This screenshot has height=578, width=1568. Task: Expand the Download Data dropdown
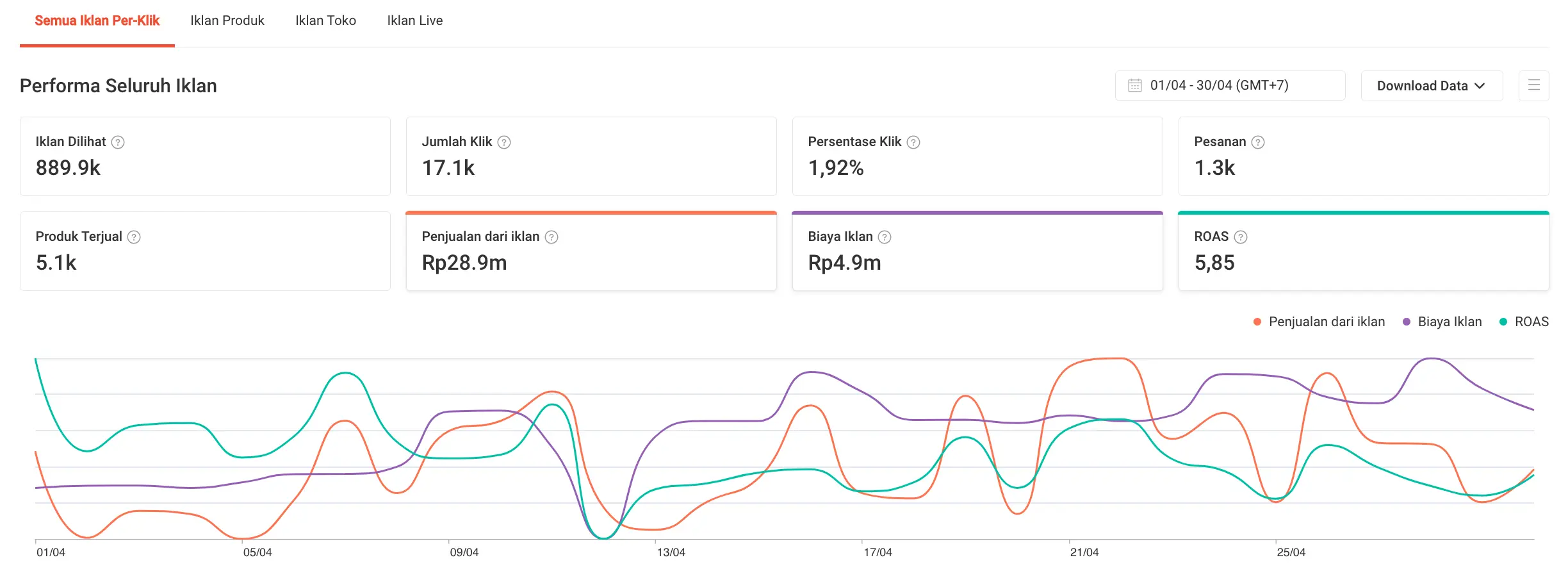click(1431, 86)
